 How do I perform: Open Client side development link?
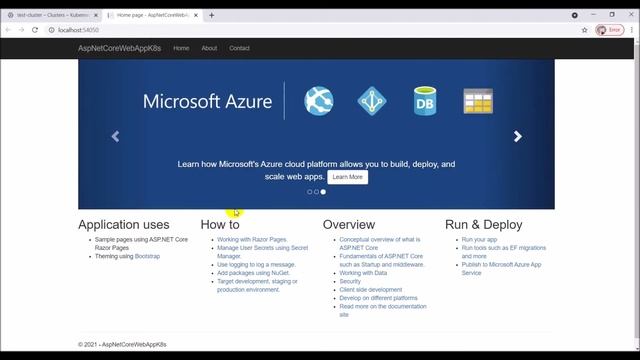tap(371, 290)
